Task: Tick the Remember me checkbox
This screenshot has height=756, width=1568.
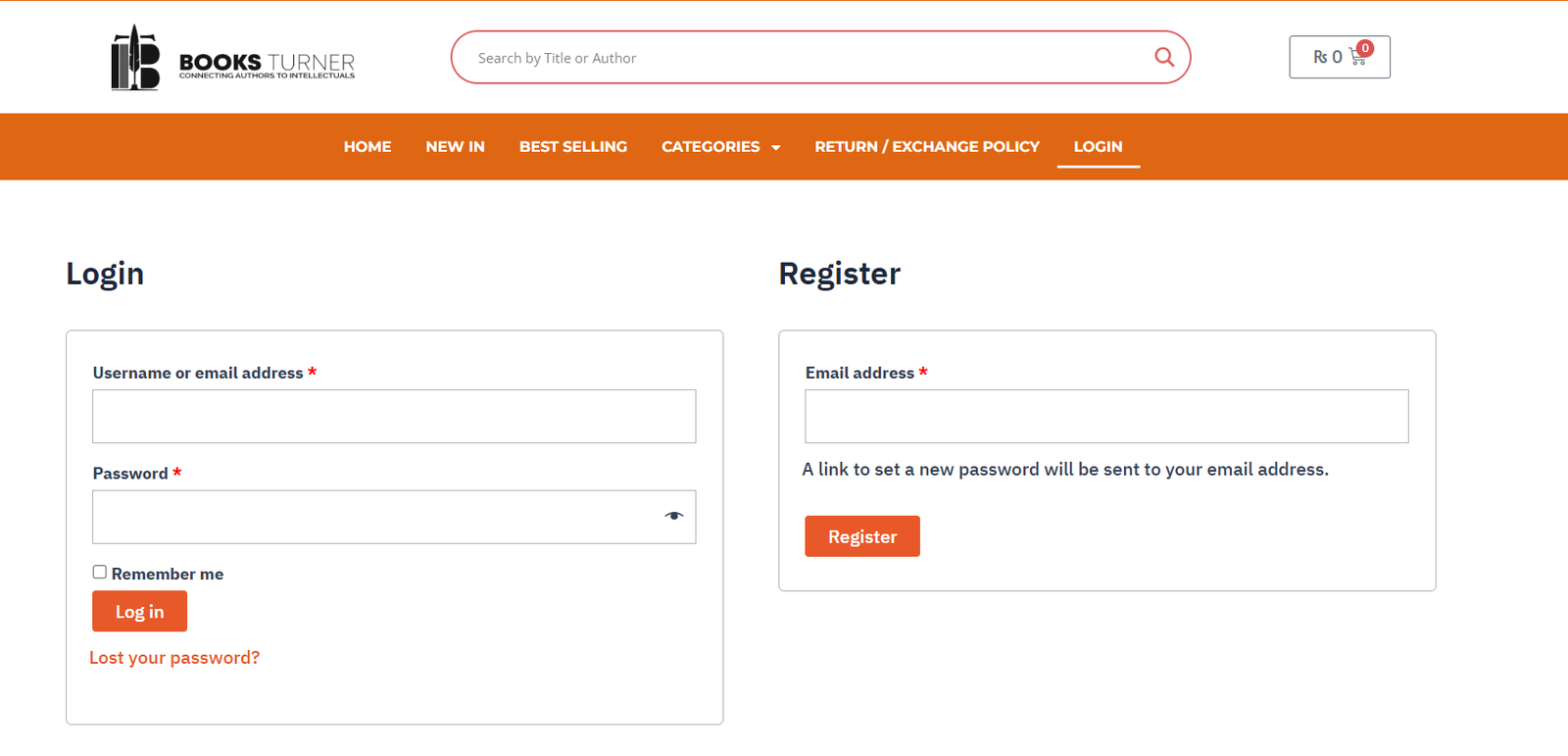Action: pos(100,572)
